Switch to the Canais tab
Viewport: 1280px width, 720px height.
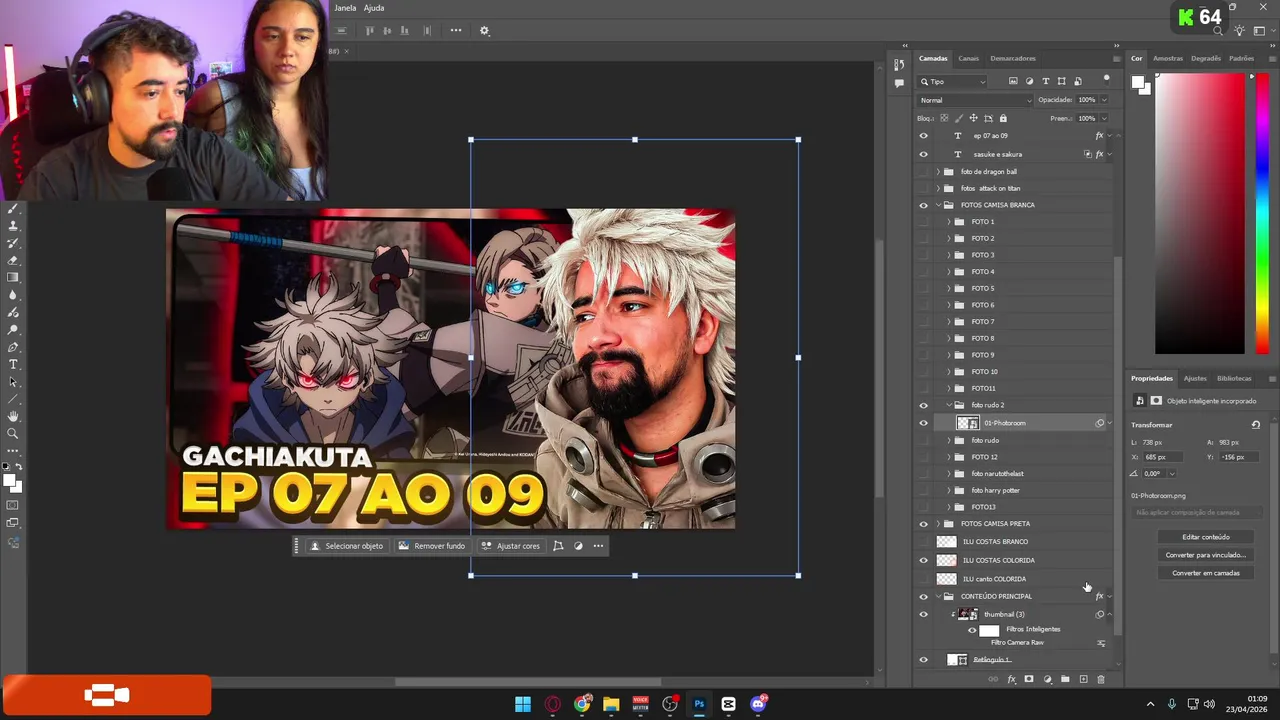point(968,58)
